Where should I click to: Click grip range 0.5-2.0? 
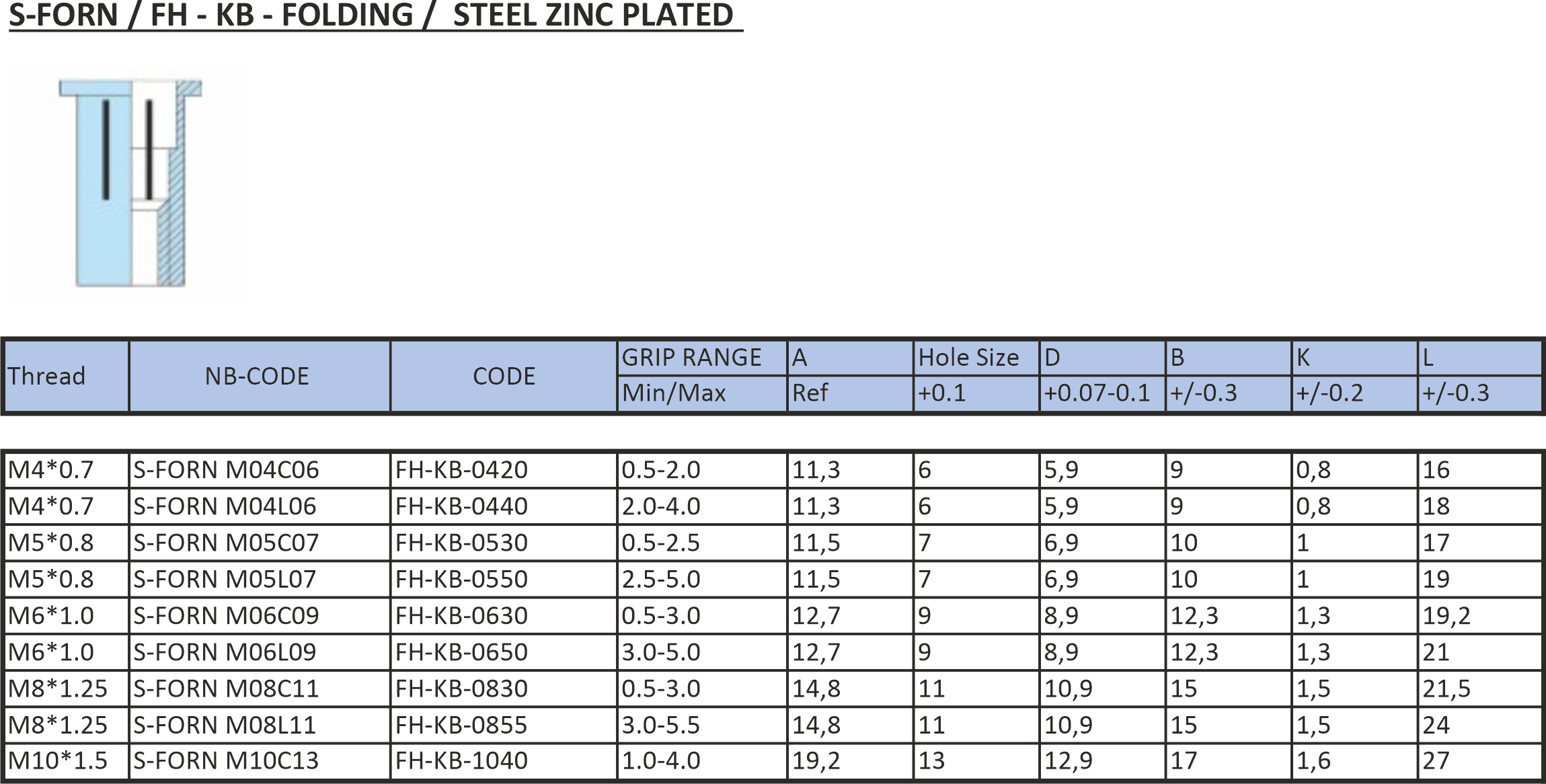click(x=702, y=470)
